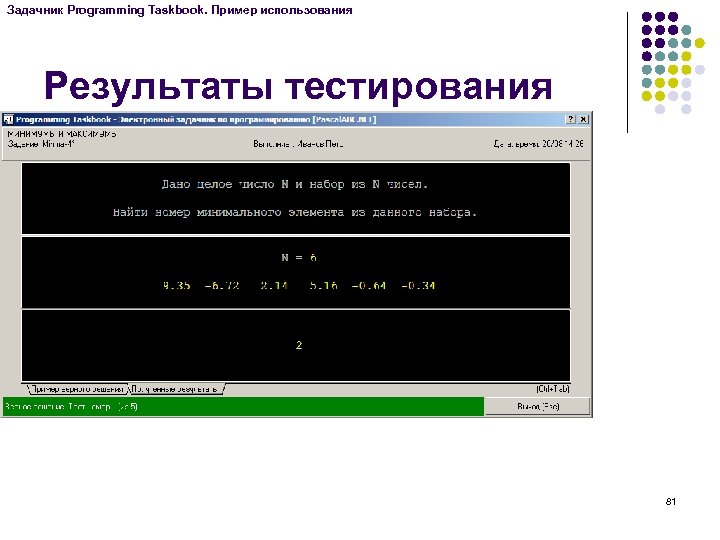Click the result value 2 in output panel

pos(299,345)
